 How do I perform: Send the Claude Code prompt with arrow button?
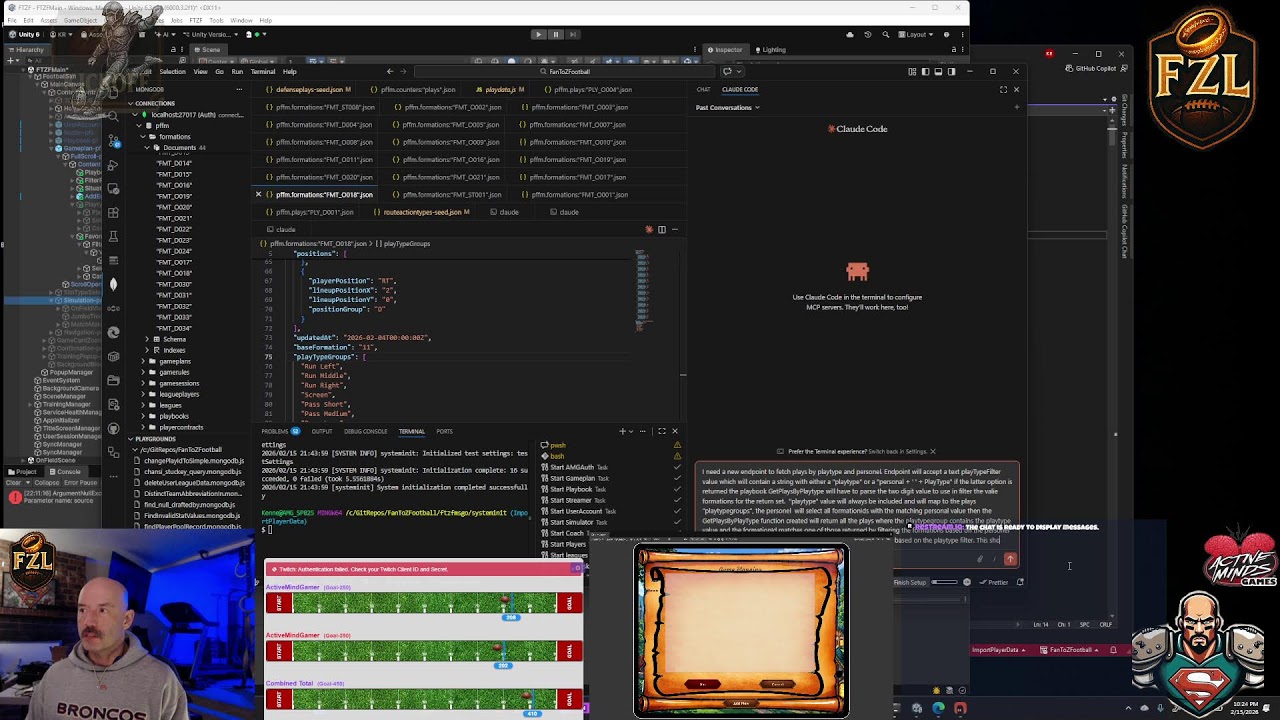1010,559
